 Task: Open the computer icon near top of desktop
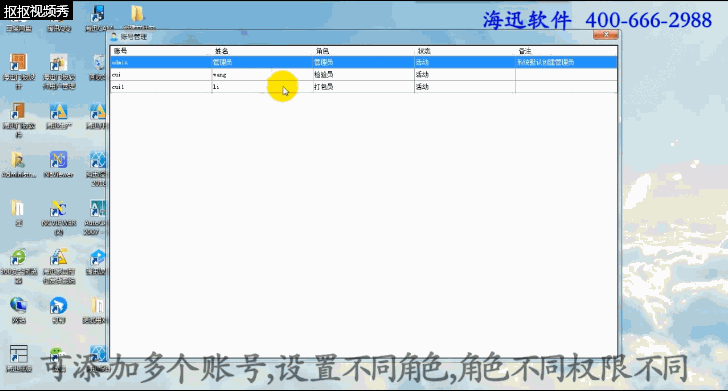tap(98, 19)
